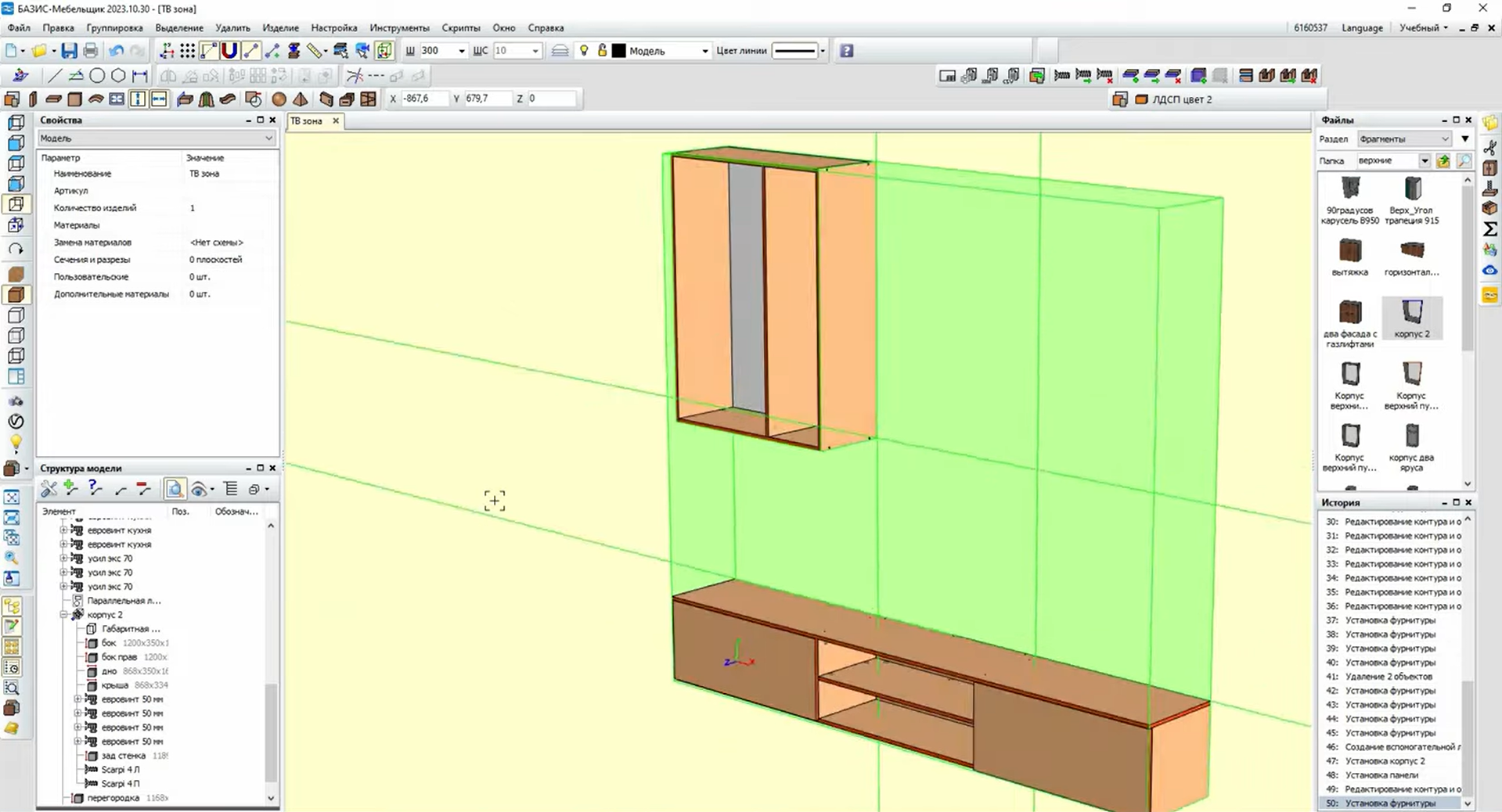Click the black color swatch beside Модель

tap(618, 51)
